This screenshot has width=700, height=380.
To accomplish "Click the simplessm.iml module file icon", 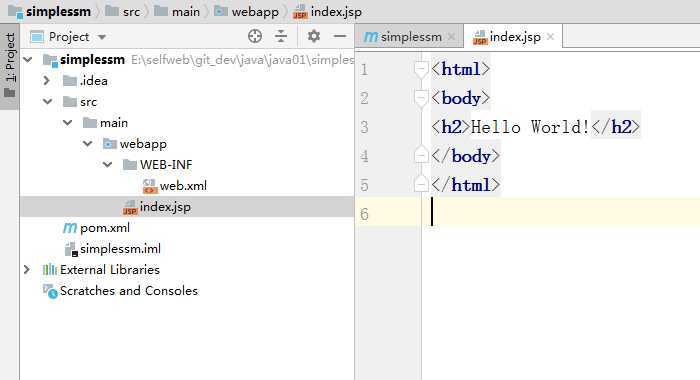I will 71,249.
